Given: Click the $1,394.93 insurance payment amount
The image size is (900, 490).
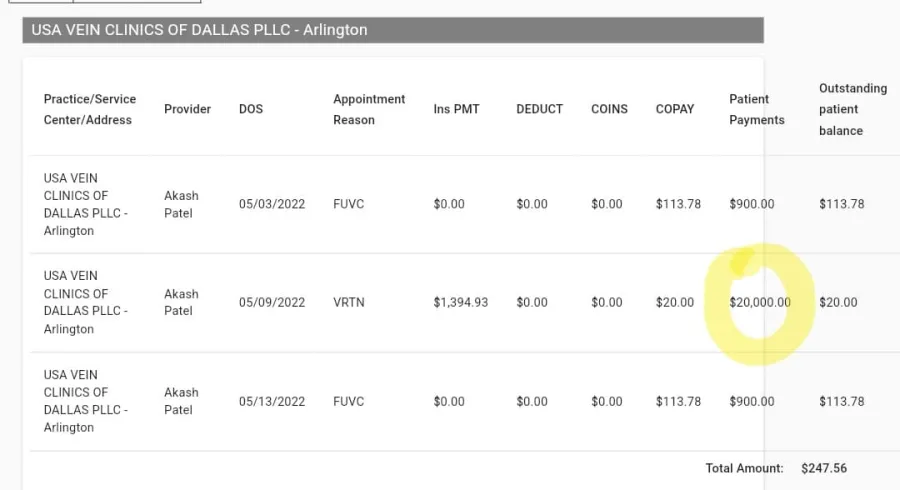Looking at the screenshot, I should click(461, 302).
